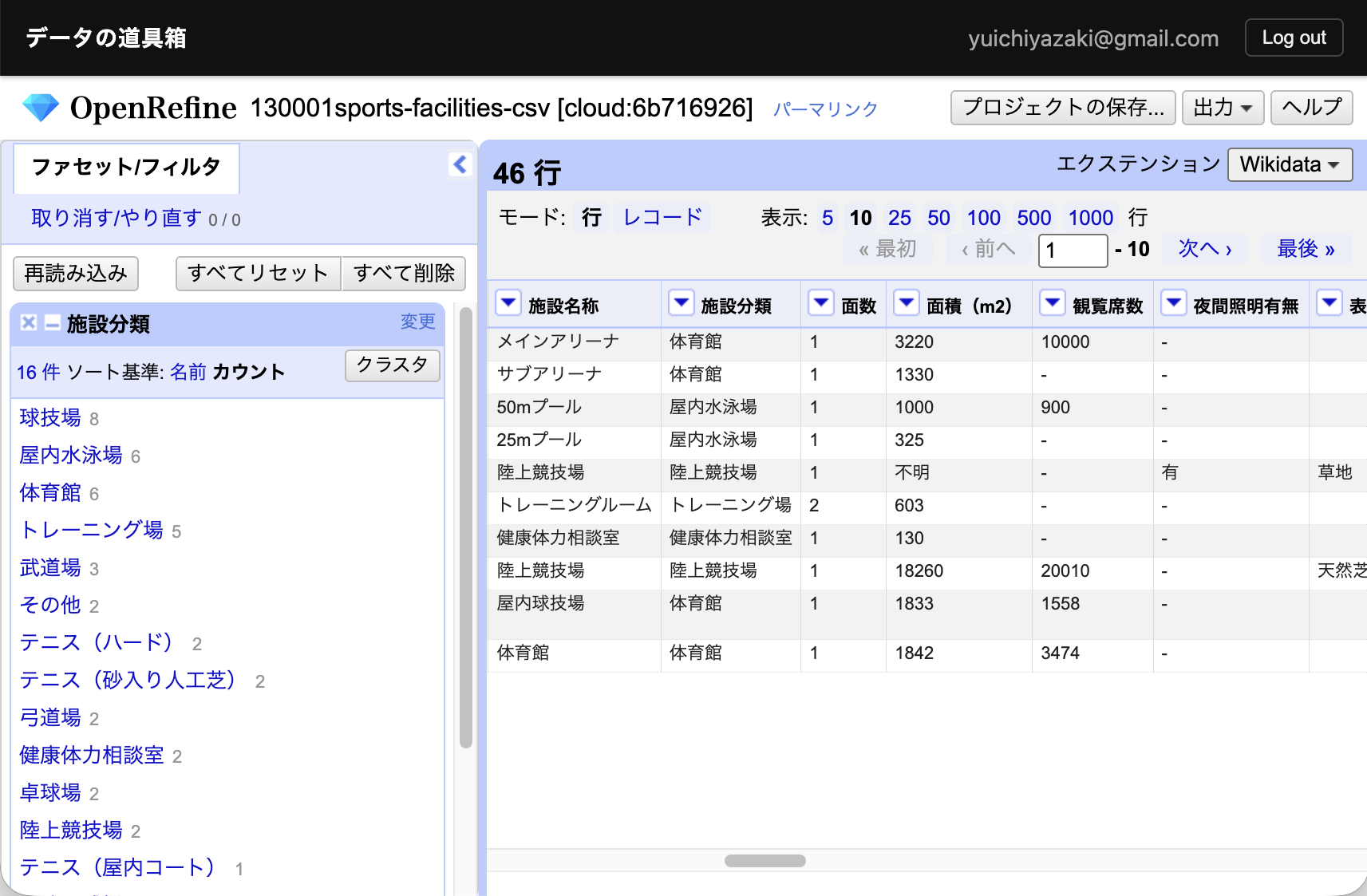Open the クラスタ cluster button
This screenshot has width=1367, height=896.
click(x=392, y=365)
